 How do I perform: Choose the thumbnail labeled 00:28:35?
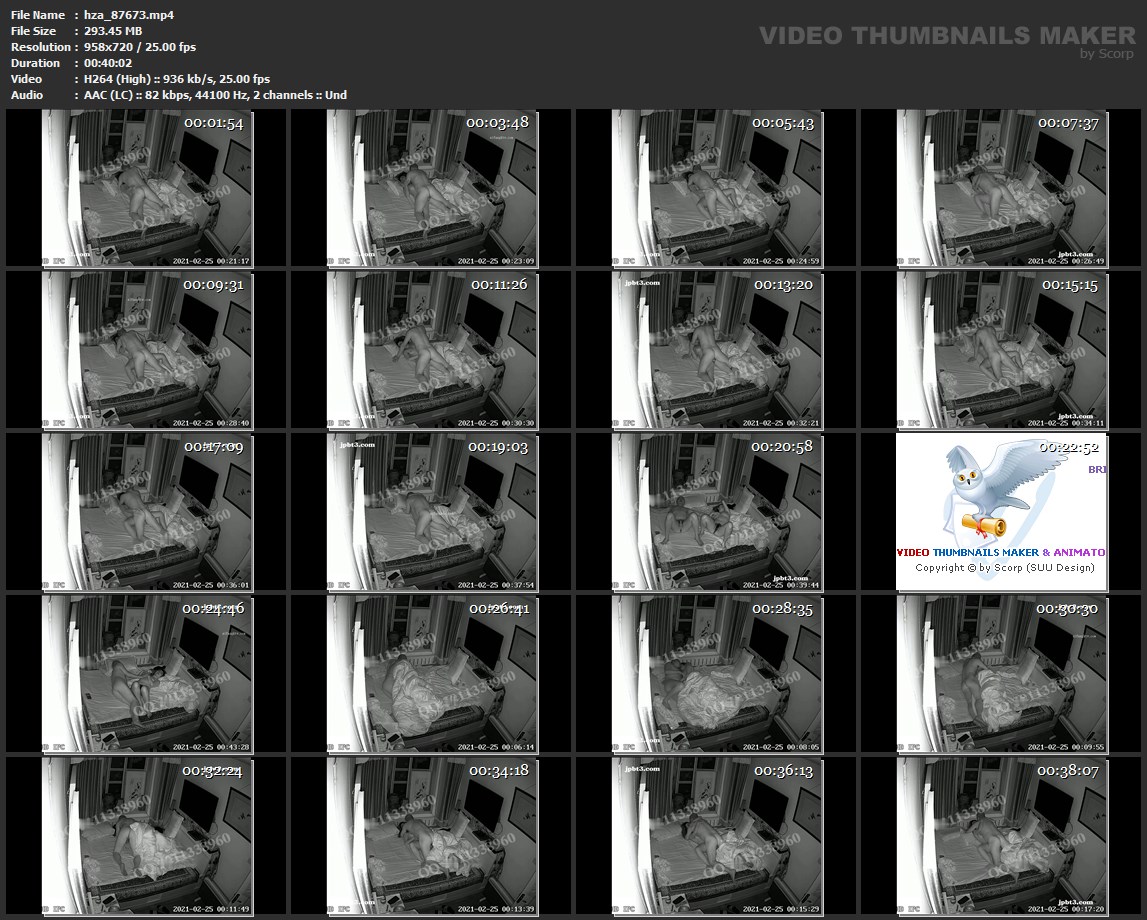pos(716,675)
